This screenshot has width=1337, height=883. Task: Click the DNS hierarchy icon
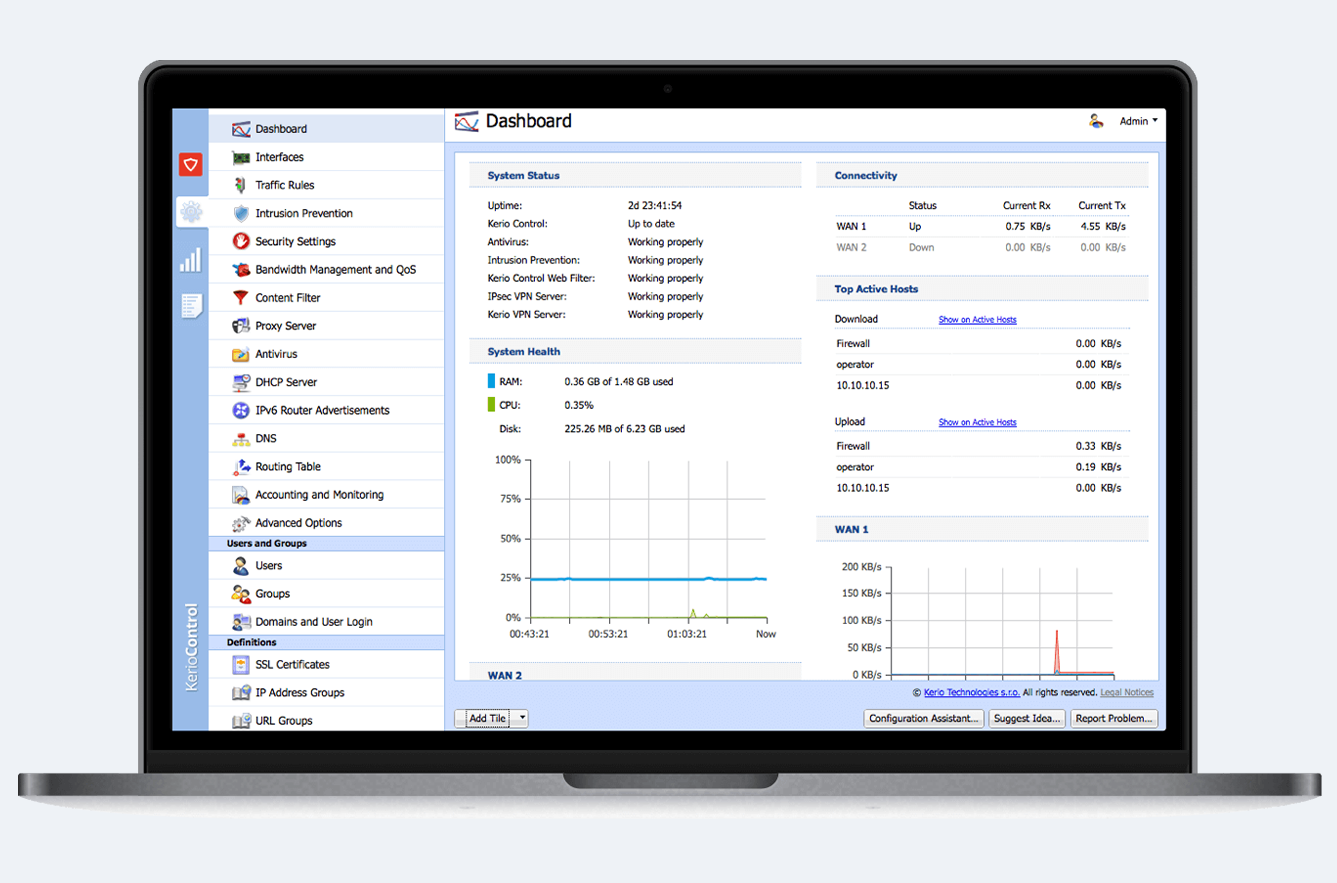coord(241,438)
